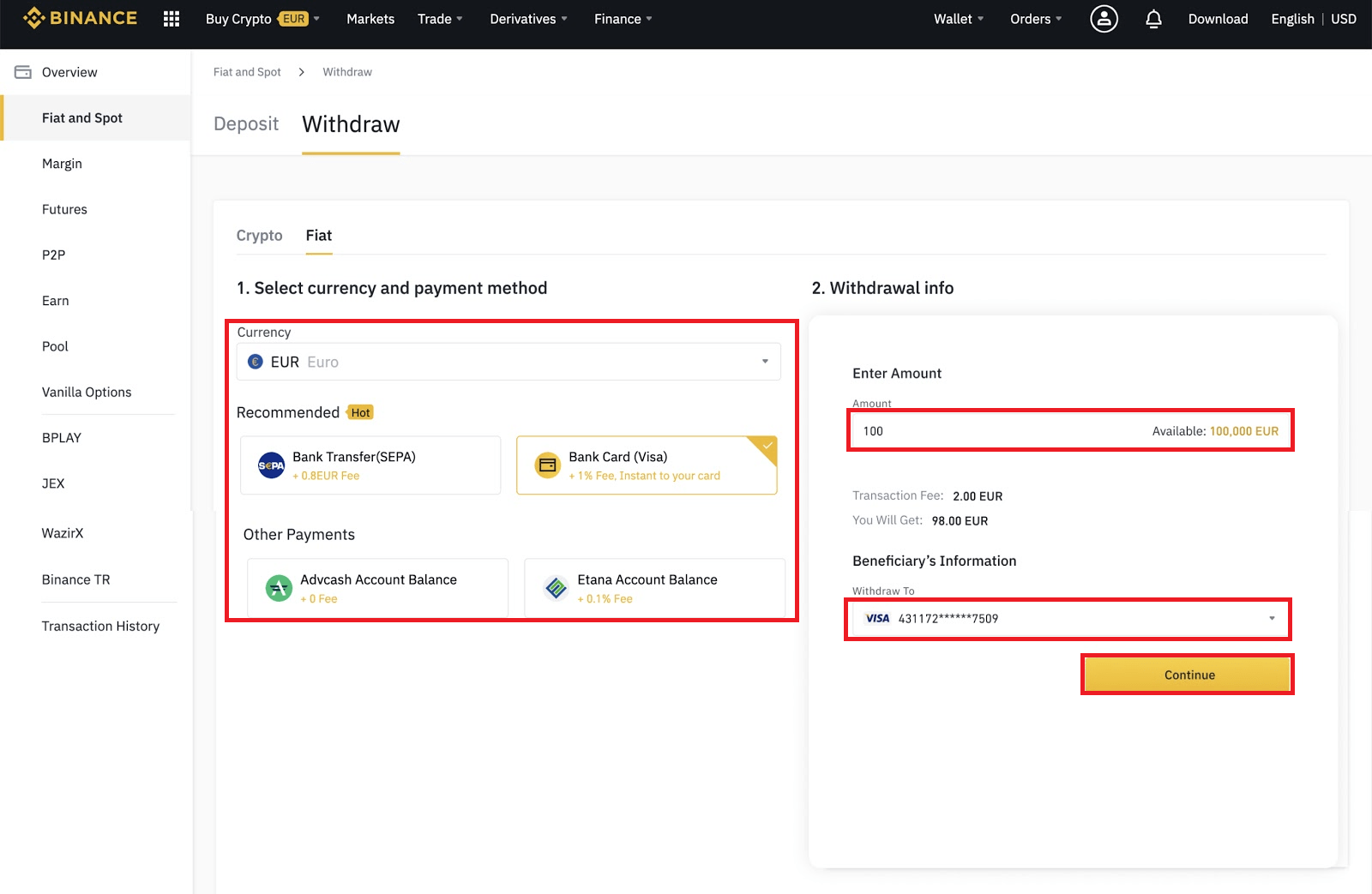Expand the Derivatives menu
The image size is (1372, 894).
point(528,19)
